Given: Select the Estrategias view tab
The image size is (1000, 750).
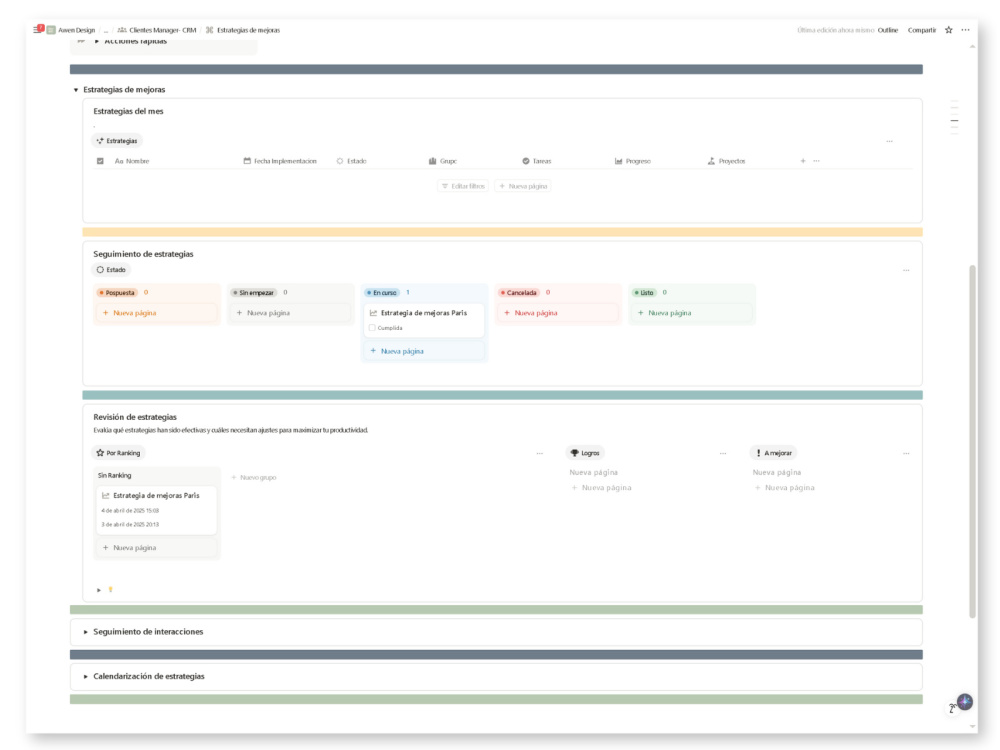Looking at the screenshot, I should click(117, 141).
